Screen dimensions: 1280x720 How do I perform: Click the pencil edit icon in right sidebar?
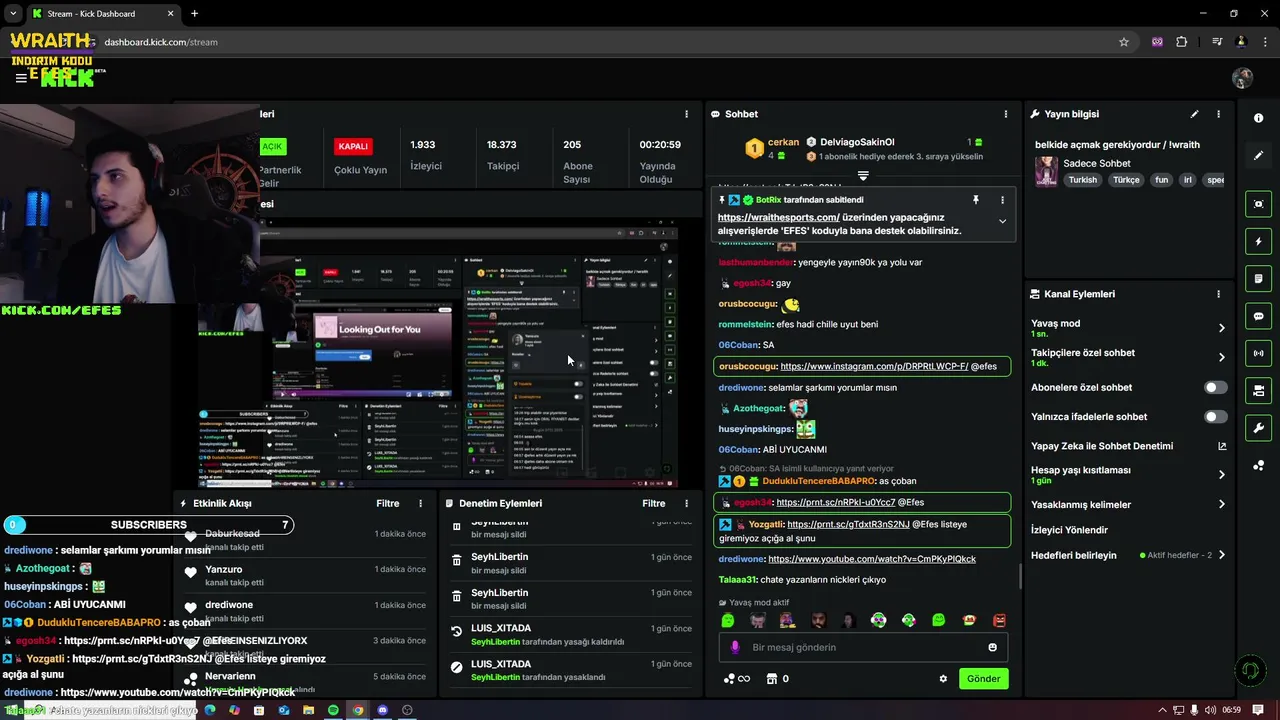coord(1258,156)
